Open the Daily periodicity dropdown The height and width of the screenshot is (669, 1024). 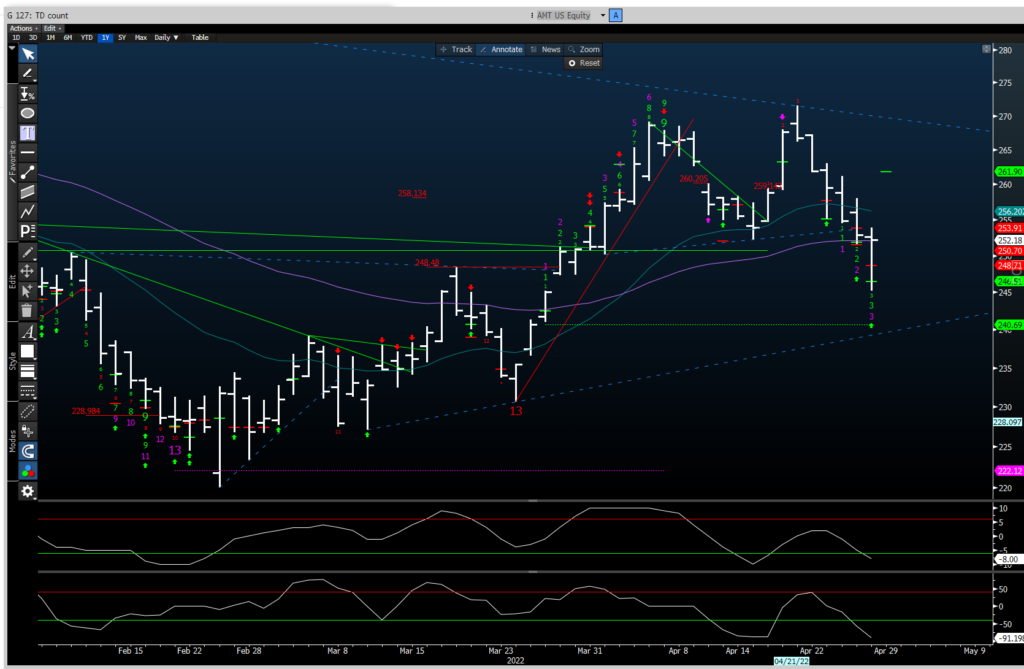coord(166,37)
